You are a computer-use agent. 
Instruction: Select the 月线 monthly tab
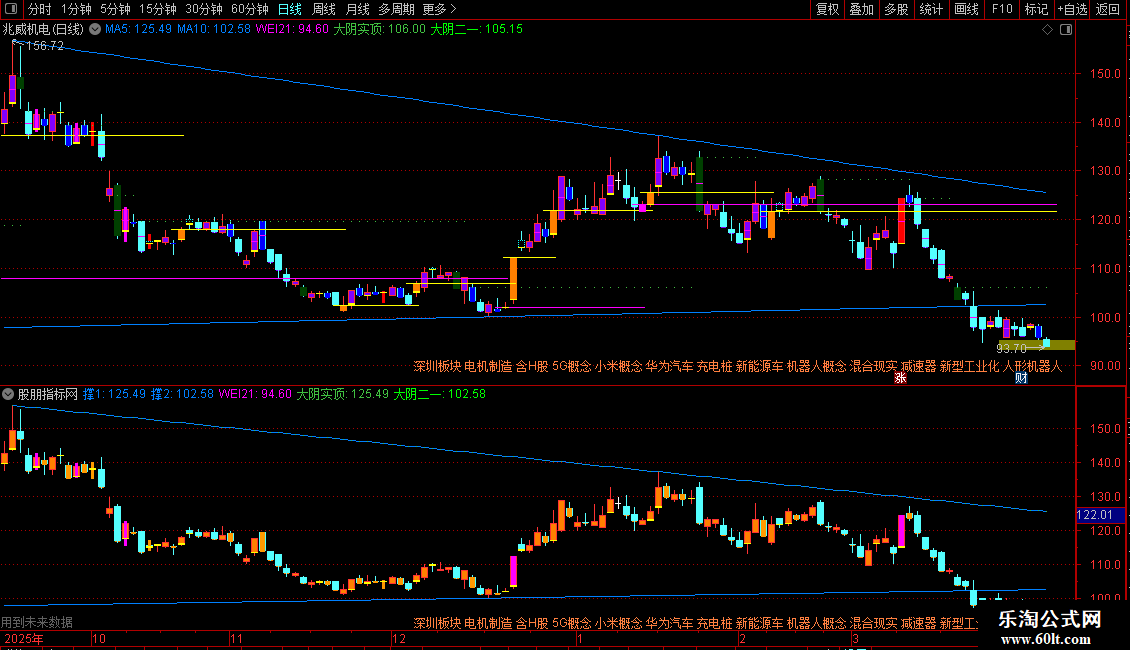357,9
